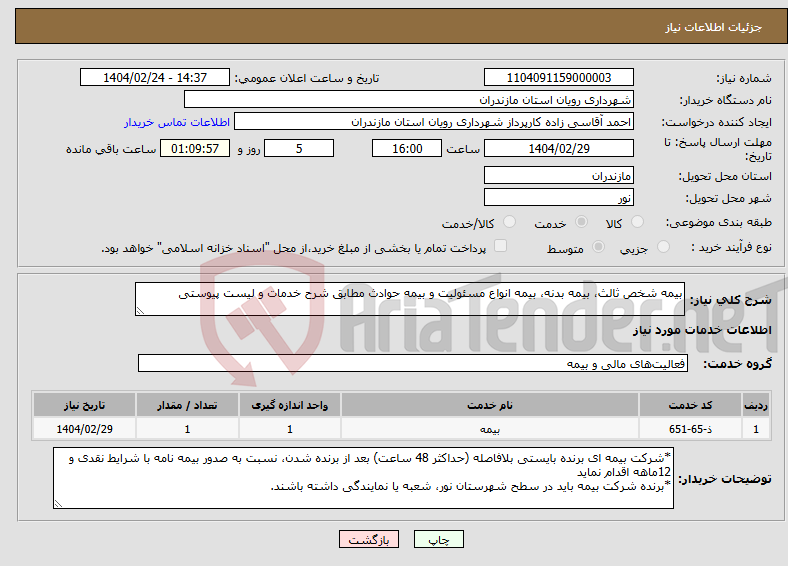The image size is (788, 566).
Task: Click the جزئیات اطلاعات نیاز page header
Action: pyautogui.click(x=714, y=27)
